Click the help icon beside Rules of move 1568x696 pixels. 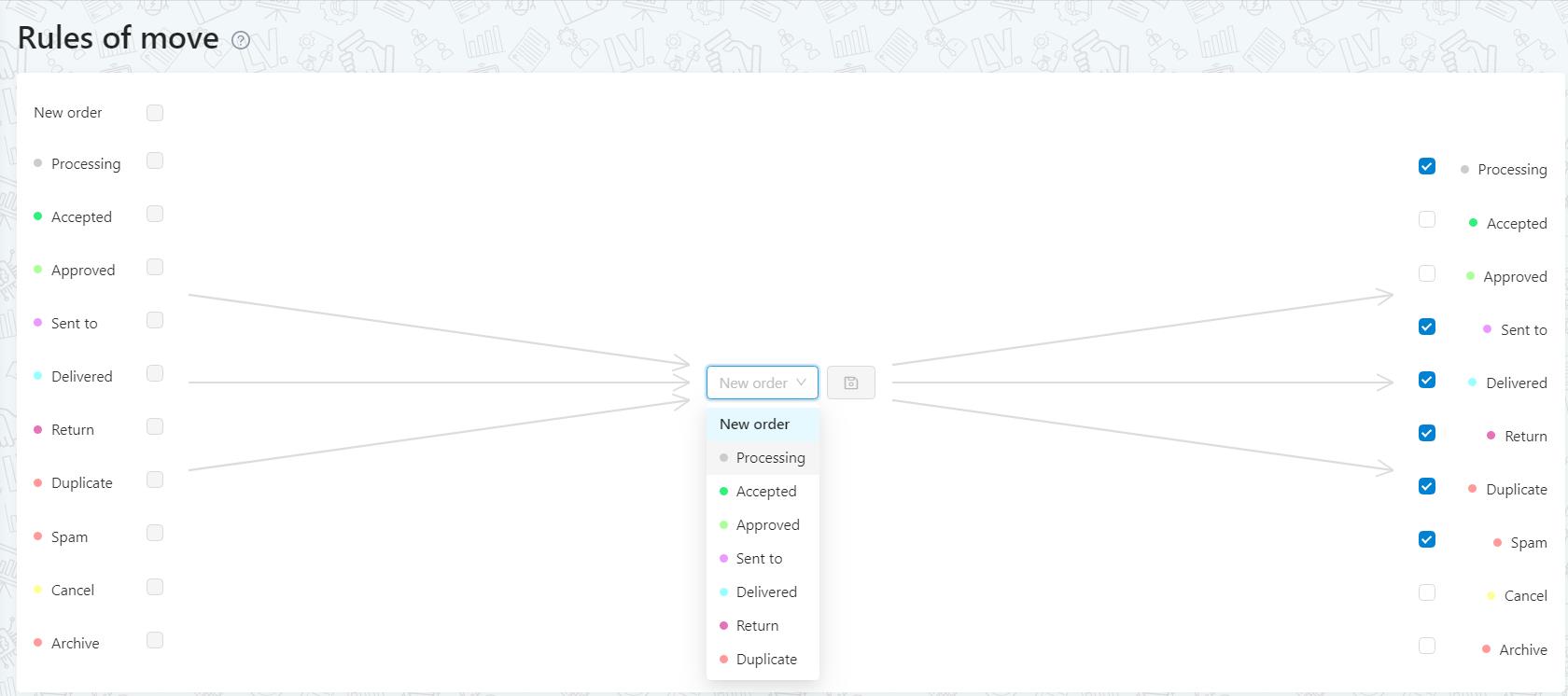pos(241,40)
